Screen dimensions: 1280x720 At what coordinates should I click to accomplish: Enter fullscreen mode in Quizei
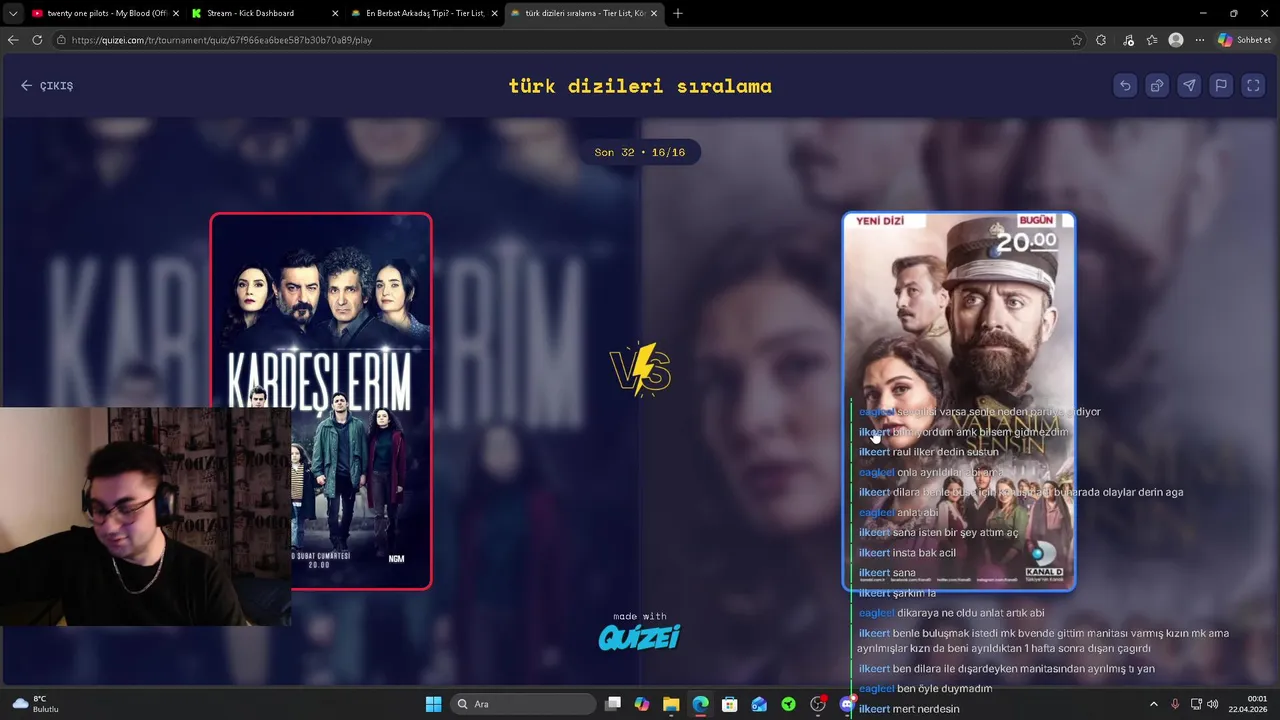pos(1253,86)
